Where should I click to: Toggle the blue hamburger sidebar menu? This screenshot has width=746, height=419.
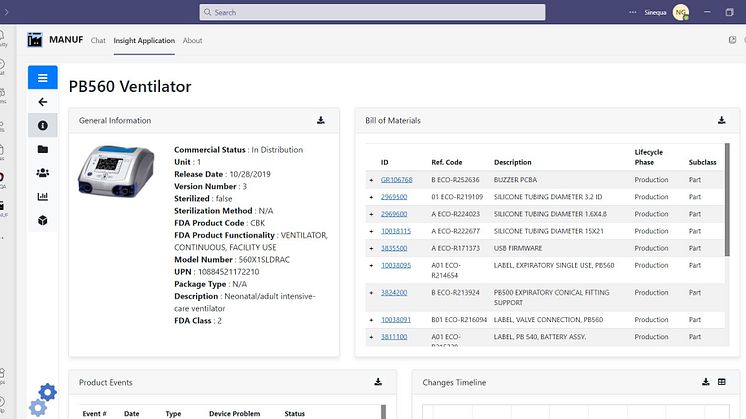[42, 78]
